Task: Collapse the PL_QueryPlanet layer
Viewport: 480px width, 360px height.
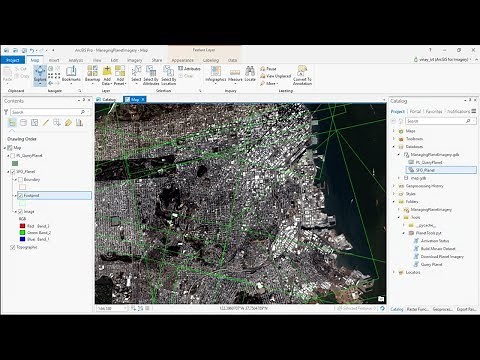Action: click(8, 156)
